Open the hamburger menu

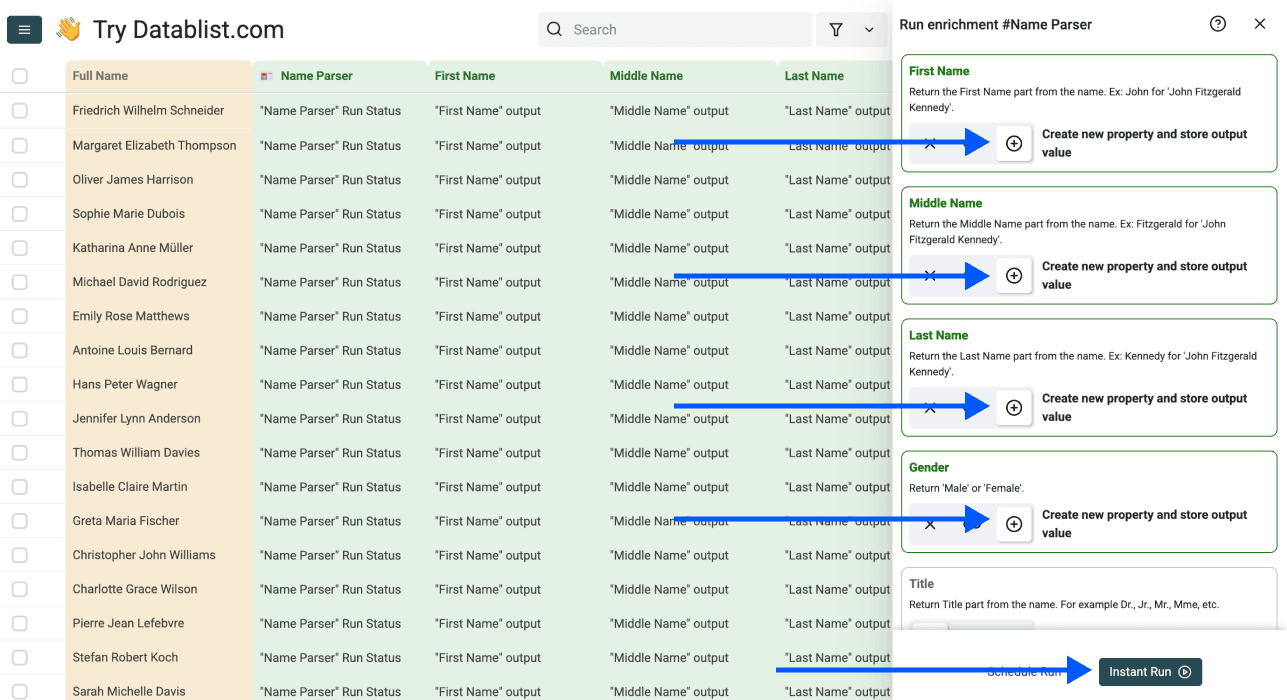point(24,29)
